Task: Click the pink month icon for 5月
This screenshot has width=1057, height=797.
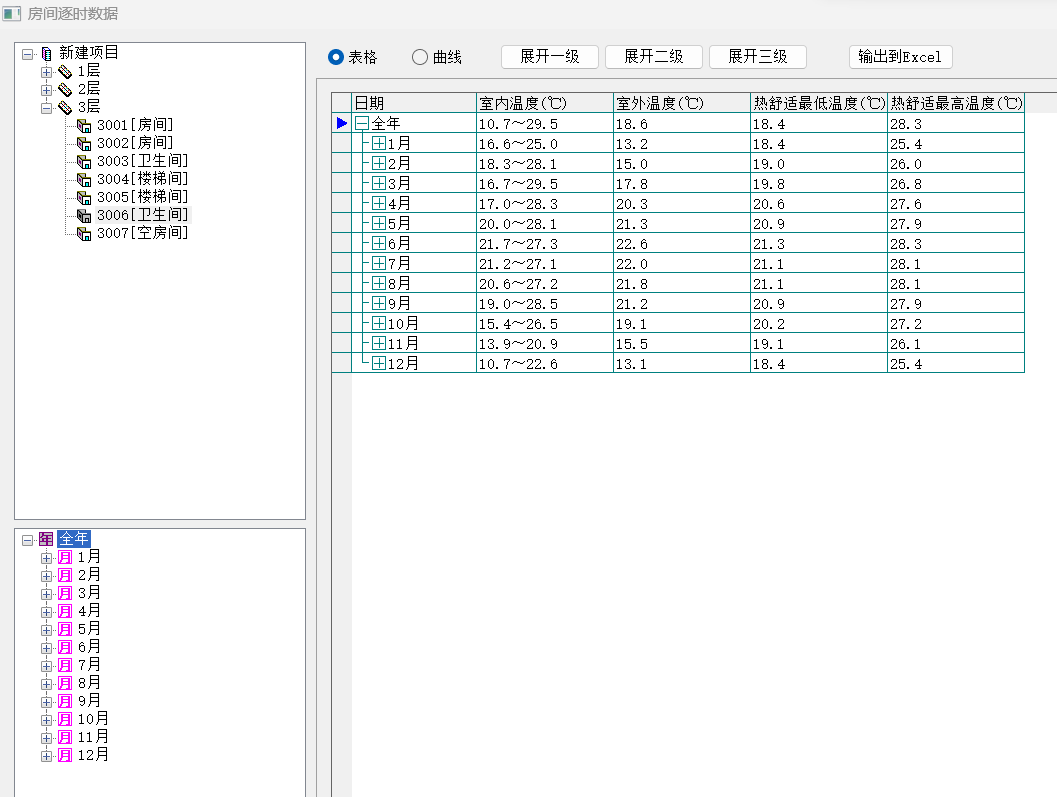Action: pyautogui.click(x=65, y=629)
